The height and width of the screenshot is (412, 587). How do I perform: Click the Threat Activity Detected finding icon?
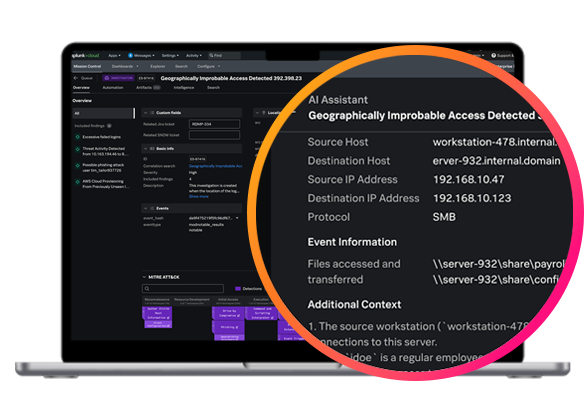coord(77,149)
